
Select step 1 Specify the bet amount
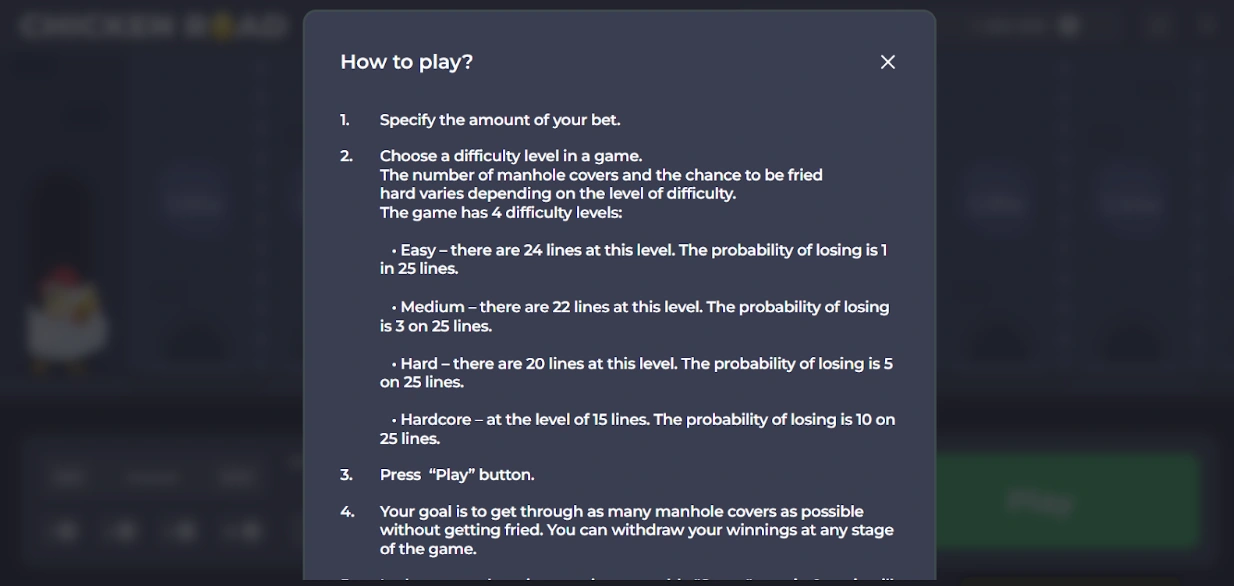pyautogui.click(x=500, y=120)
